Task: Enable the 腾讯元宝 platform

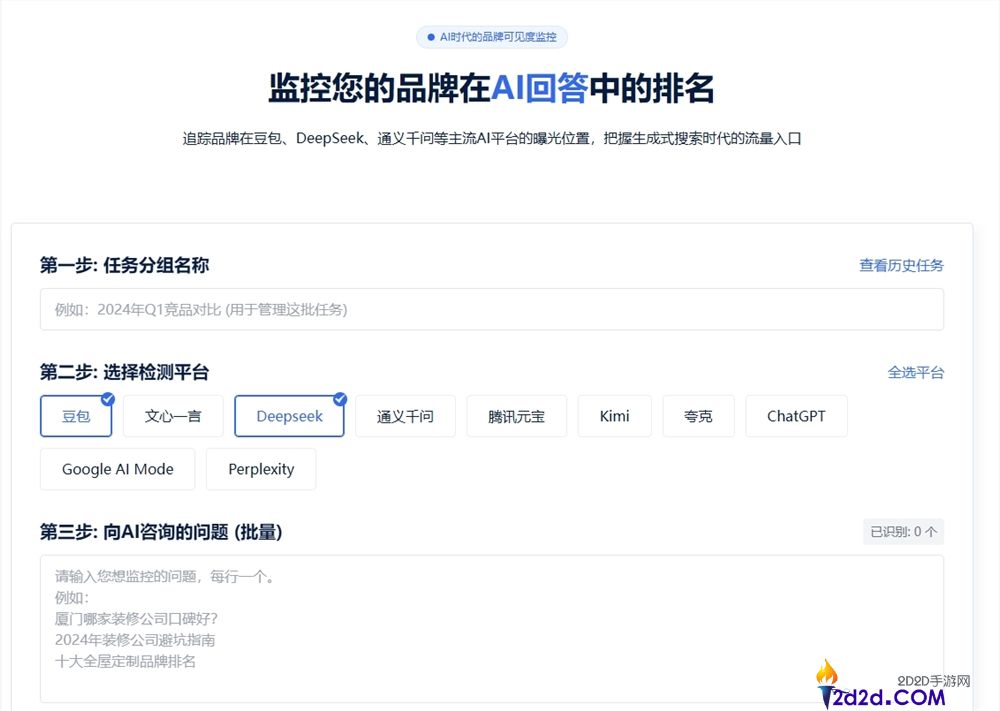Action: click(517, 416)
